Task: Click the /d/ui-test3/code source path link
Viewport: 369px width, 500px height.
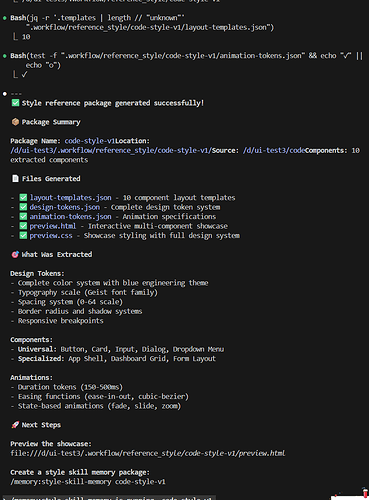Action: (274, 150)
